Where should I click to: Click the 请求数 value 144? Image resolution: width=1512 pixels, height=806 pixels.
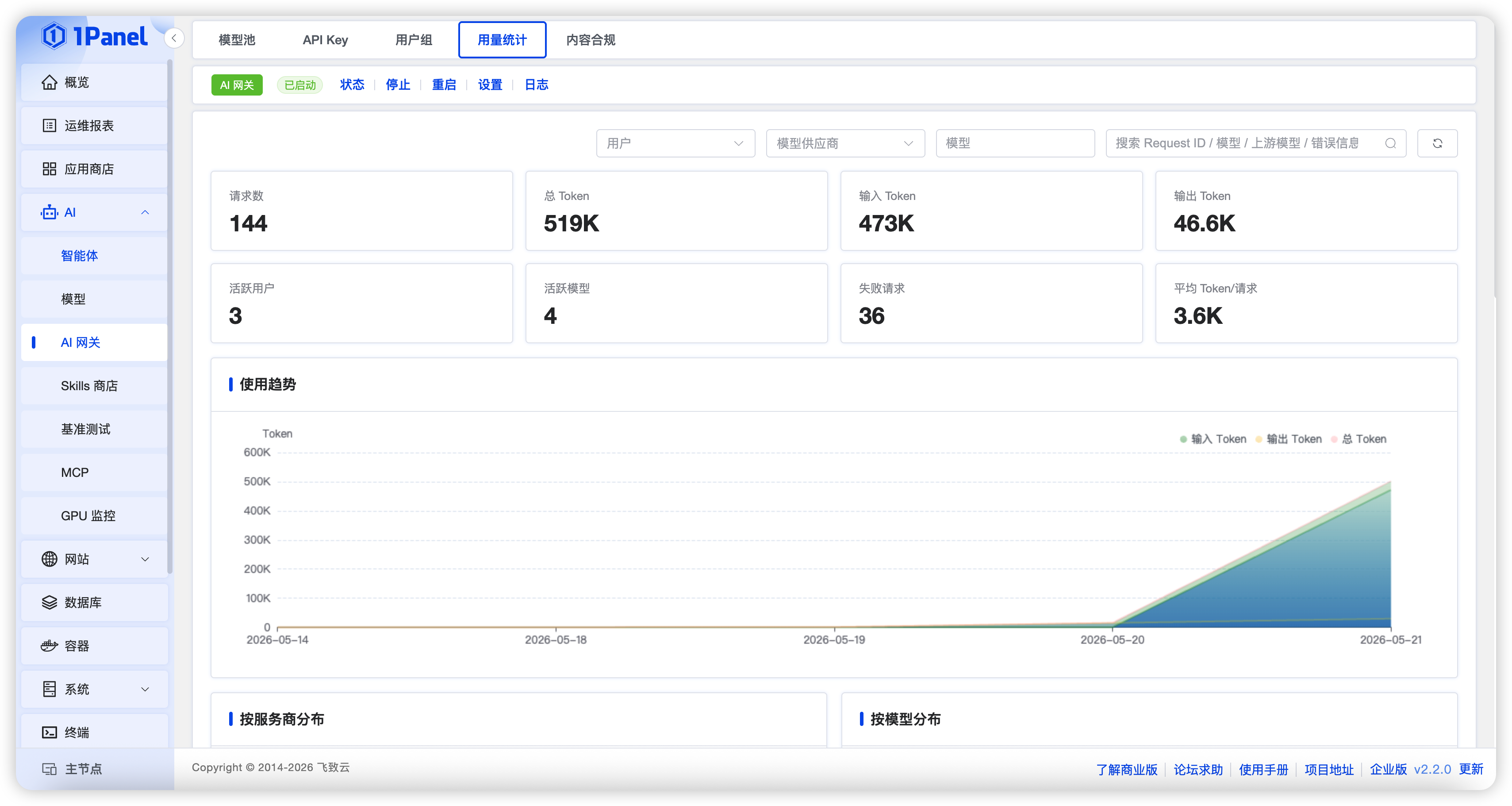(248, 223)
